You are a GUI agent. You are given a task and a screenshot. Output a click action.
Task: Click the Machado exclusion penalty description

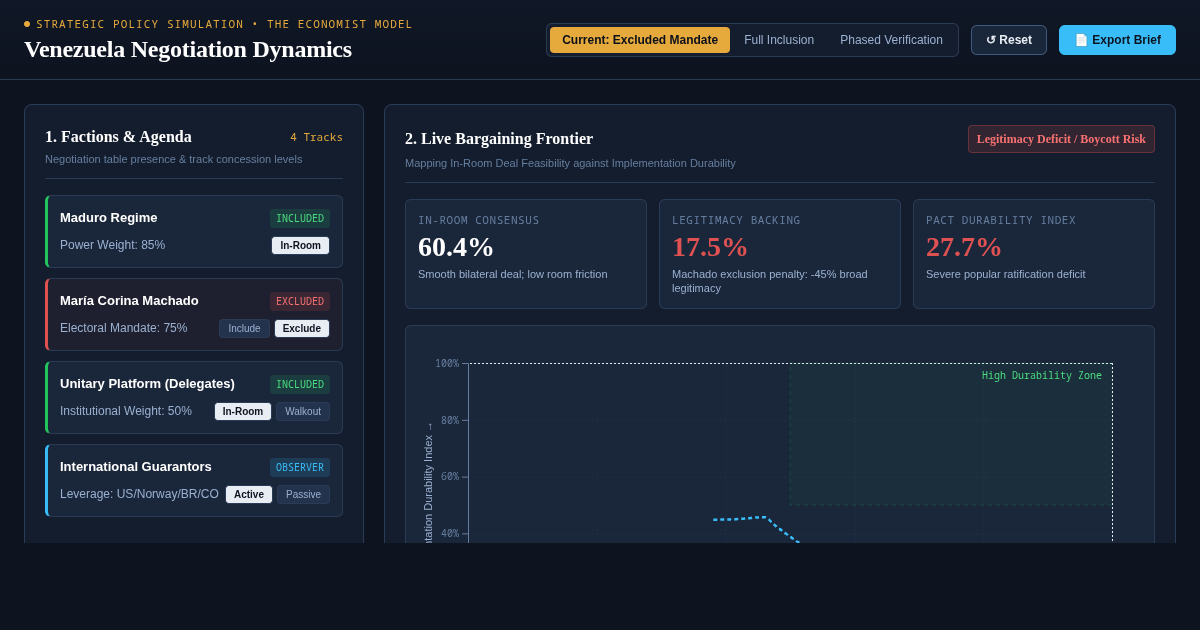tap(770, 281)
